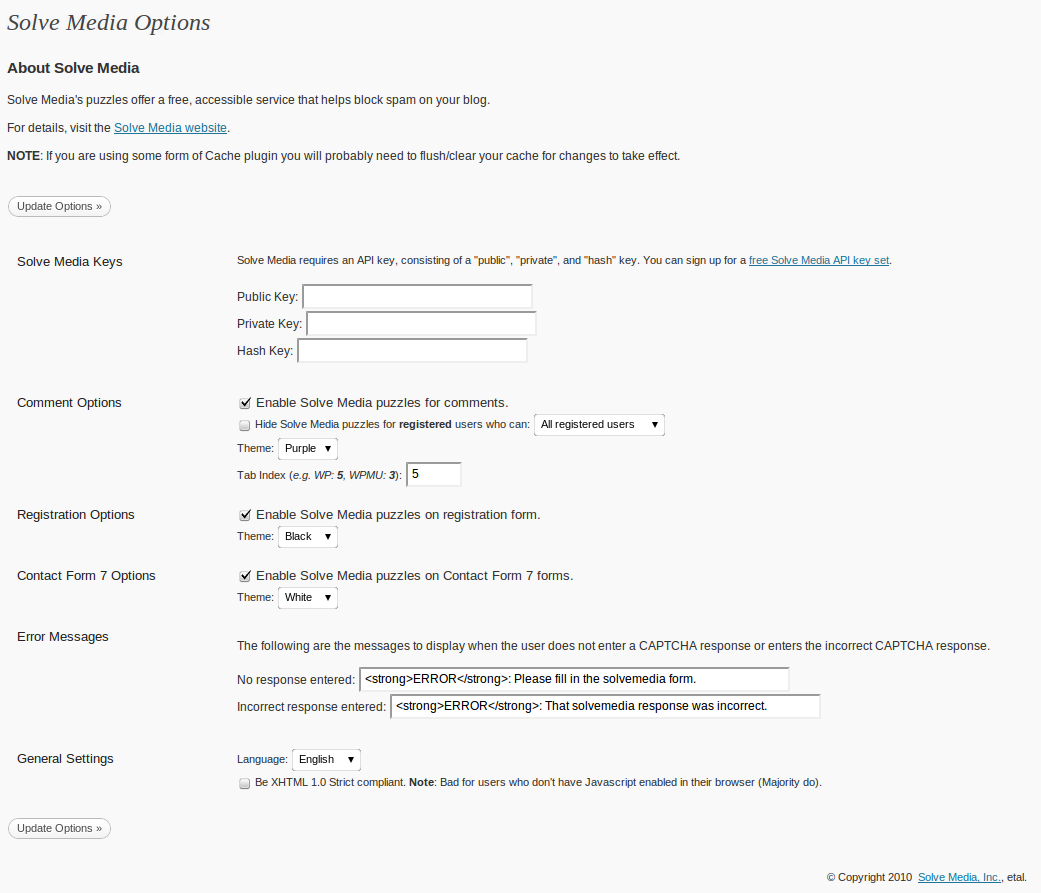This screenshot has height=893, width=1041.
Task: Click the No response entered message field
Action: pyautogui.click(x=574, y=679)
